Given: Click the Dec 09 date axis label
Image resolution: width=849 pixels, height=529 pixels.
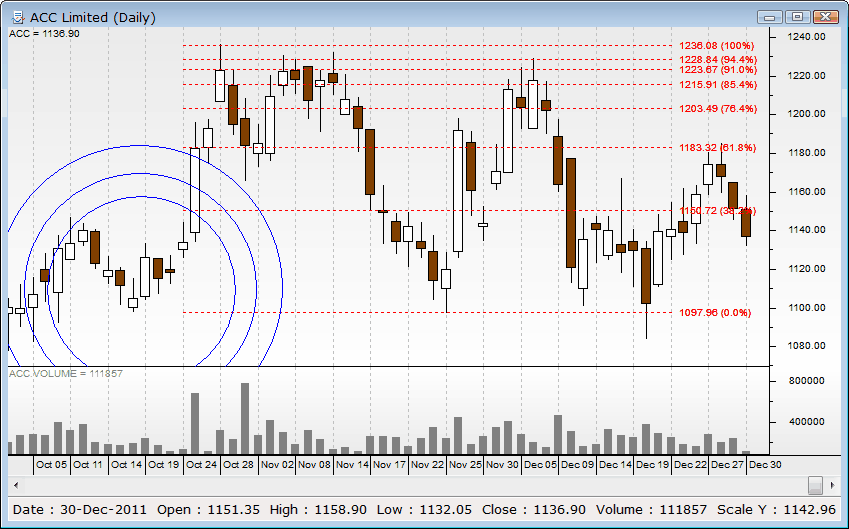Looking at the screenshot, I should pos(577,465).
